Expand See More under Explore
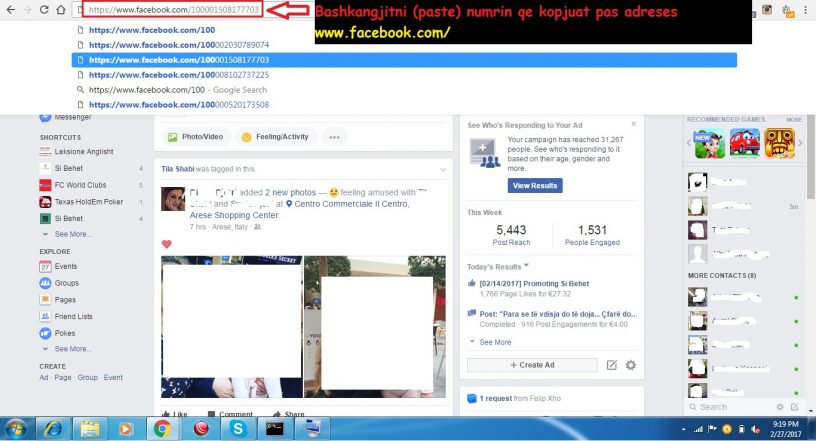Screen dimensions: 816x441 [x=72, y=349]
